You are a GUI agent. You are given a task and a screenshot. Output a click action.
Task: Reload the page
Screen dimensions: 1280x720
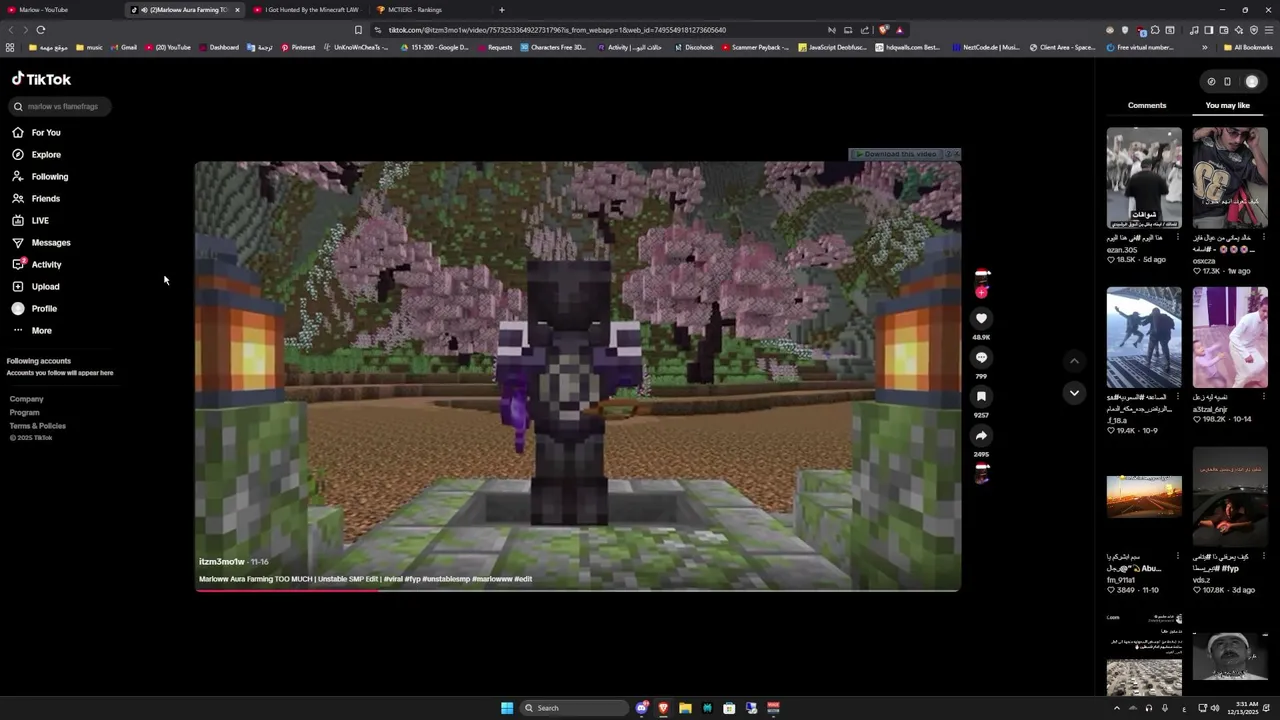click(40, 30)
